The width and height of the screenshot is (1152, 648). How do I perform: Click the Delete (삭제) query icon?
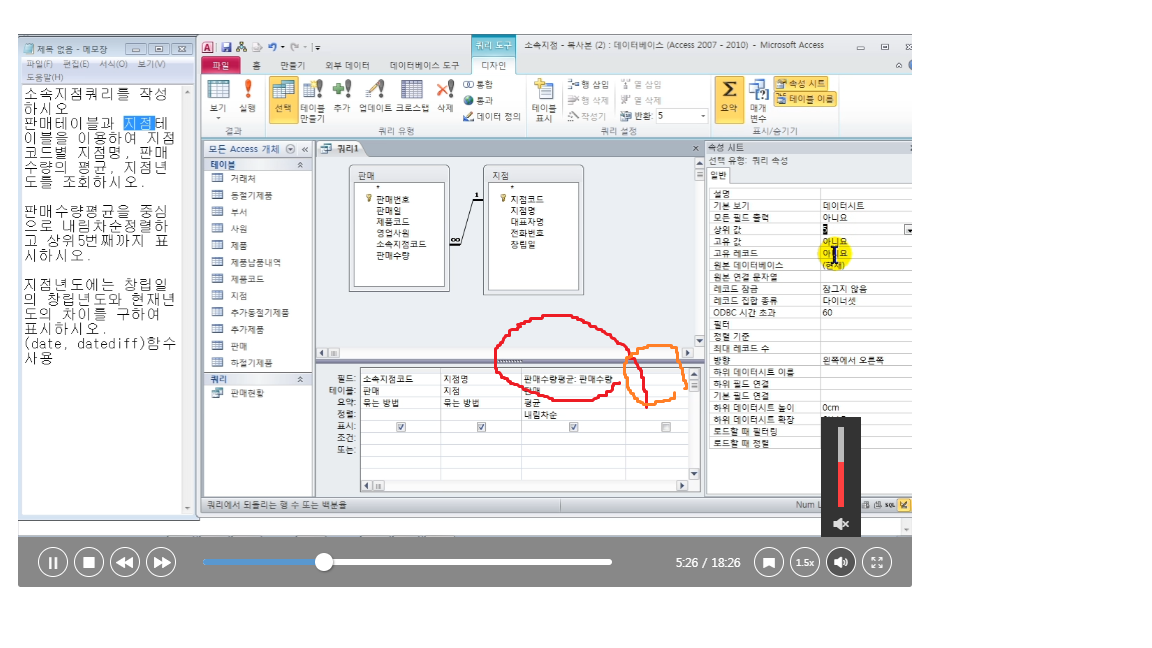445,92
